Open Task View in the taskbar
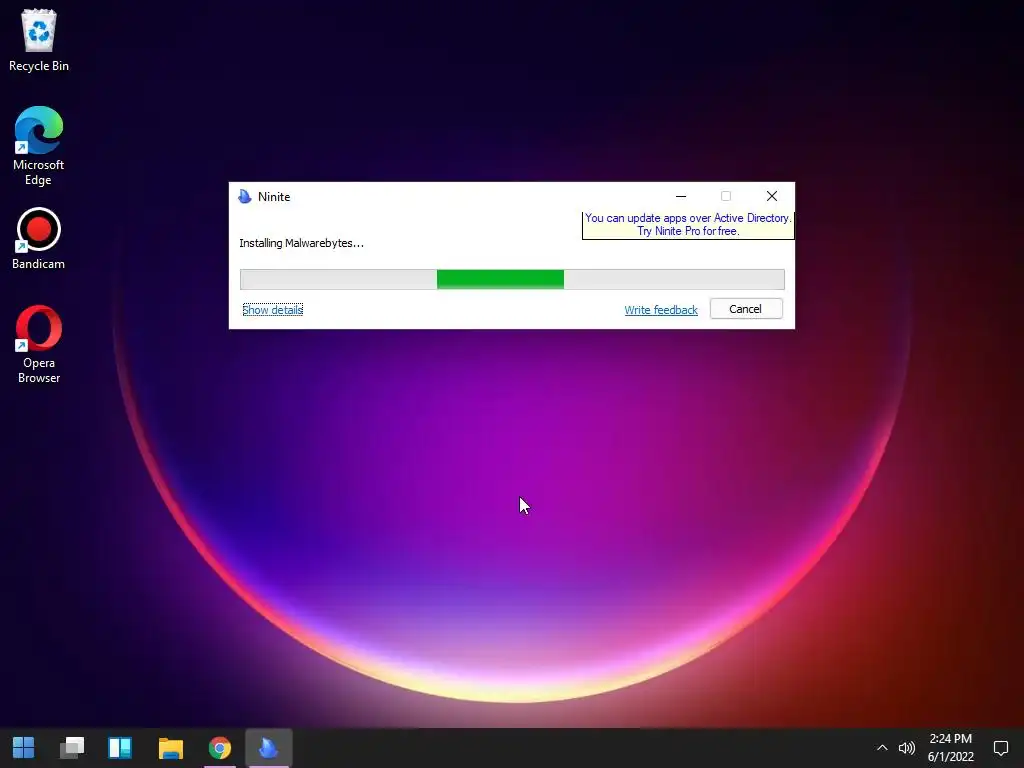Image resolution: width=1024 pixels, height=768 pixels. (72, 748)
